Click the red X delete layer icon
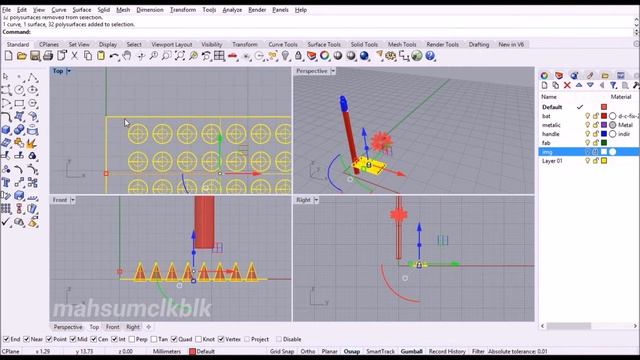 click(567, 85)
